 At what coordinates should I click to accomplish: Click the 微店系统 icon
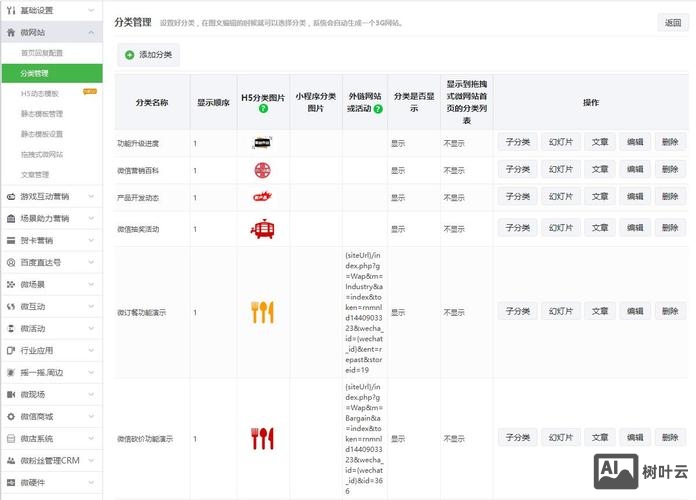pyautogui.click(x=11, y=439)
